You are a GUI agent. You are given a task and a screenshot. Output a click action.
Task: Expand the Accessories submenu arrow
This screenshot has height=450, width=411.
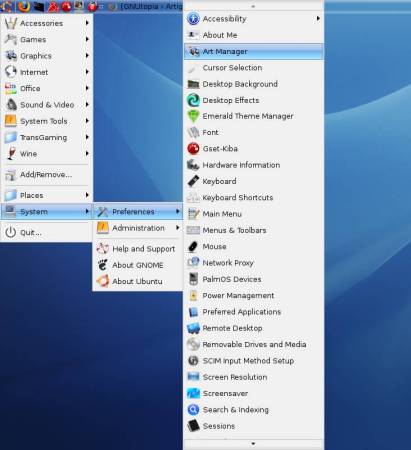(87, 23)
